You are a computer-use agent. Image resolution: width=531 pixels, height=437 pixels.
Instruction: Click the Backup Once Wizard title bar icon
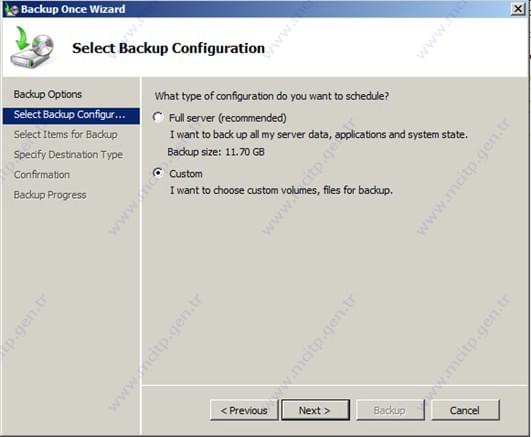[11, 9]
